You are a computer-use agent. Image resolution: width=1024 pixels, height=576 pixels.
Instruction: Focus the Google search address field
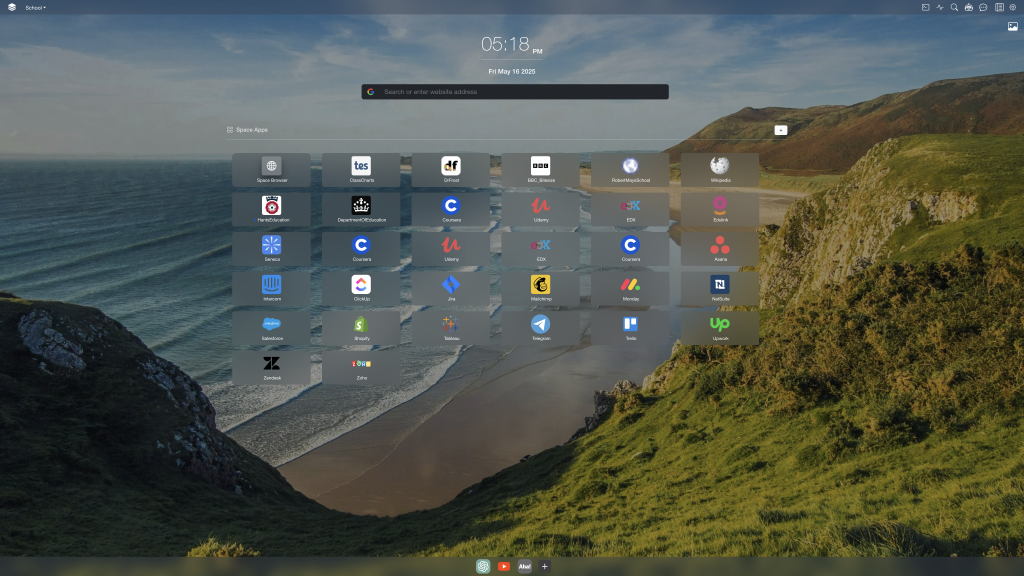pos(515,91)
